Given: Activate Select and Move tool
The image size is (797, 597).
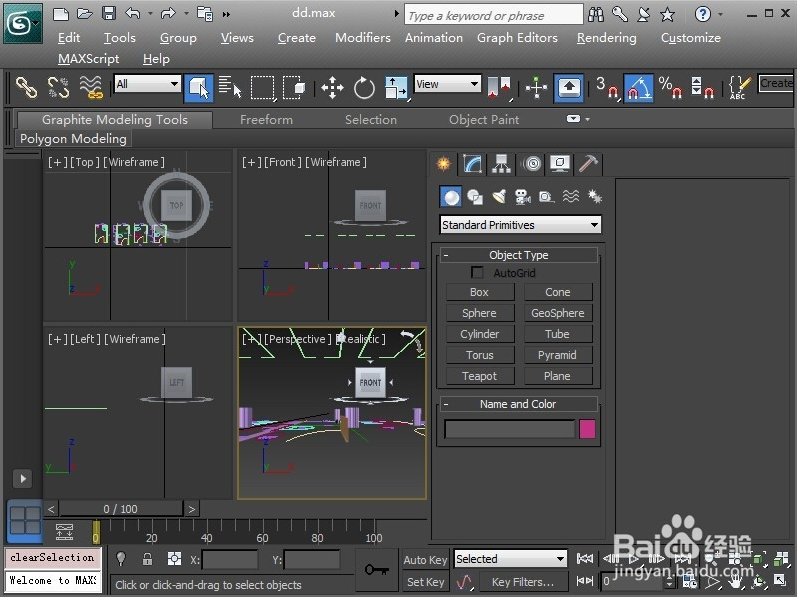Looking at the screenshot, I should pos(332,88).
